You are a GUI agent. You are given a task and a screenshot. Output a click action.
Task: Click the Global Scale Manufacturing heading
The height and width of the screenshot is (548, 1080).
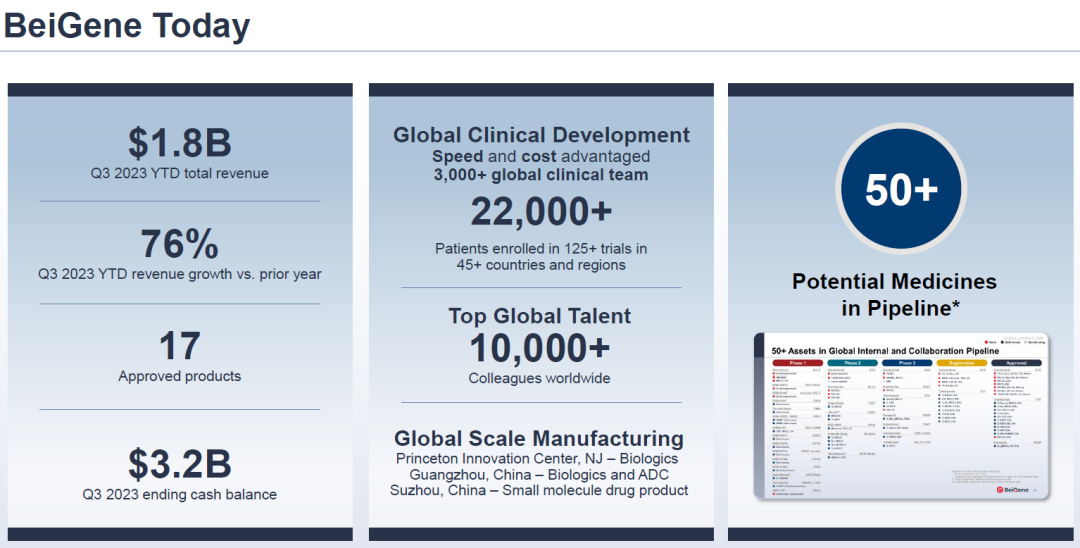(x=539, y=438)
